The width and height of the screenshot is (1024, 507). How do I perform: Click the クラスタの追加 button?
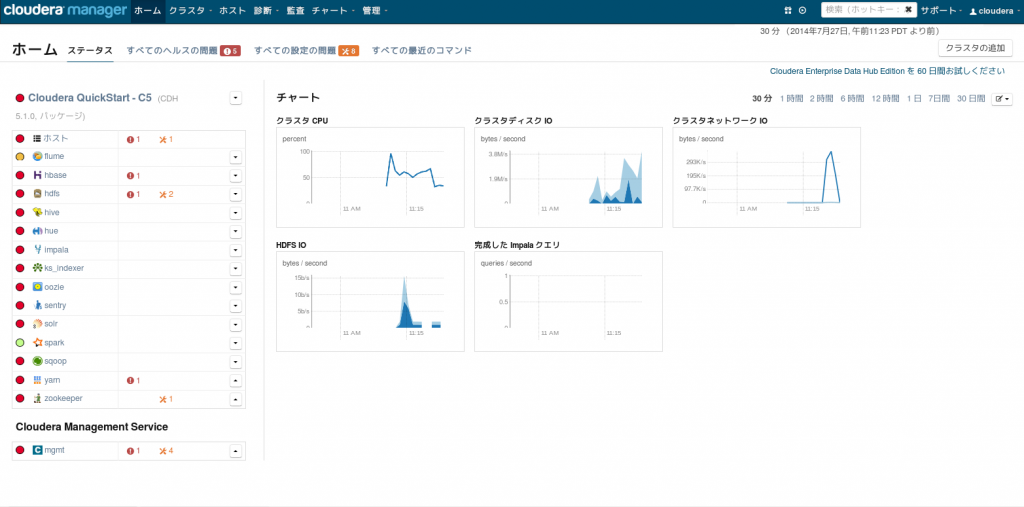[975, 48]
